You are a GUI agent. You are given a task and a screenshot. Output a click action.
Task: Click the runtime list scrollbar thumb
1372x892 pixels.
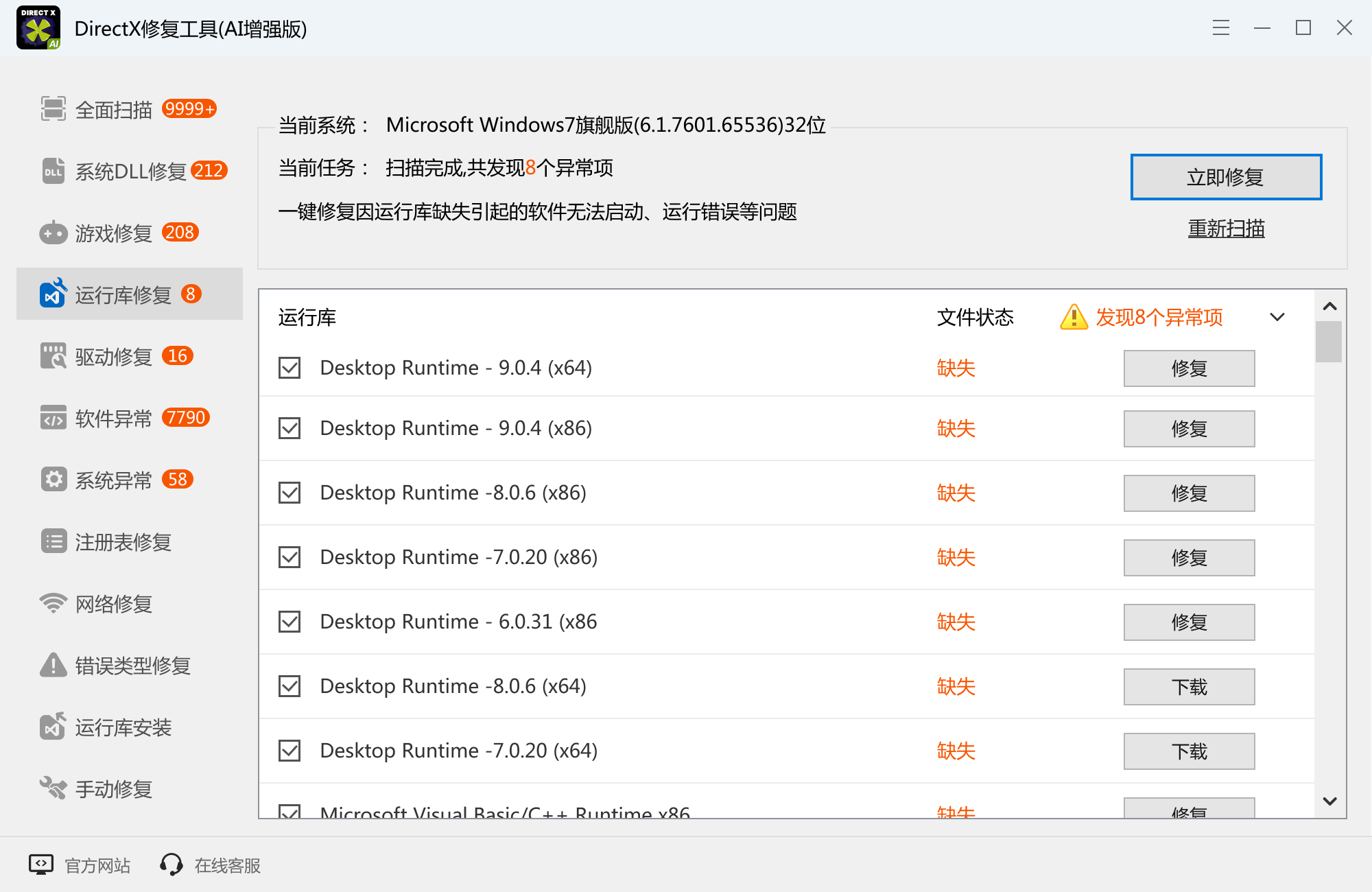point(1329,342)
